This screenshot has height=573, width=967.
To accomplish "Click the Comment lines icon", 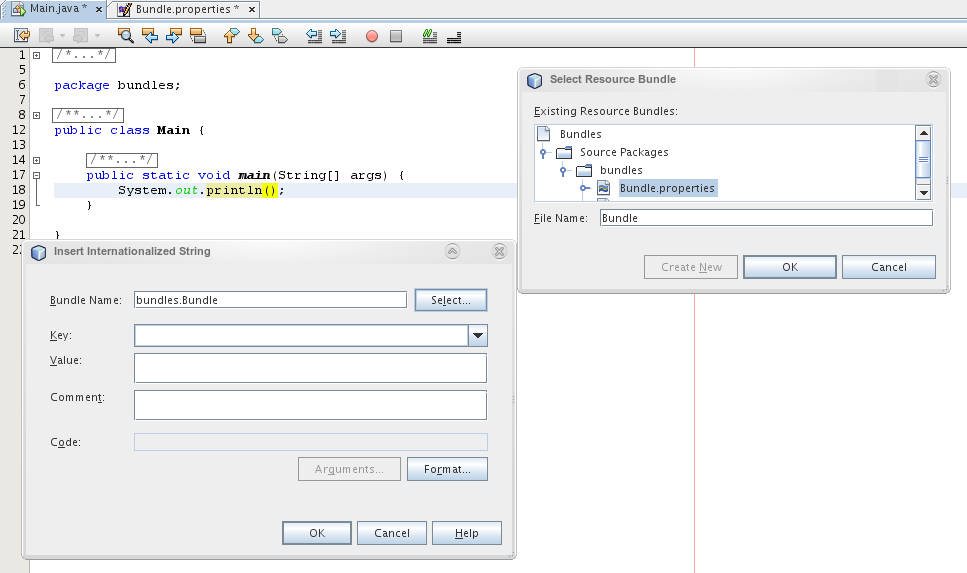I will coord(454,38).
